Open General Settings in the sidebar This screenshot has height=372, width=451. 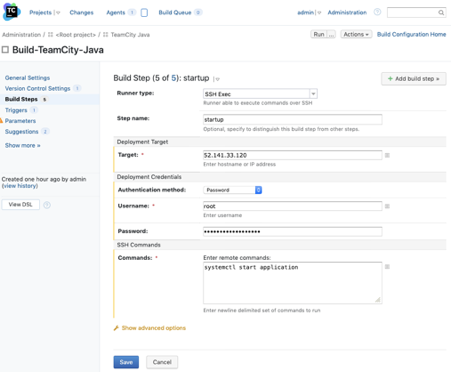click(27, 78)
